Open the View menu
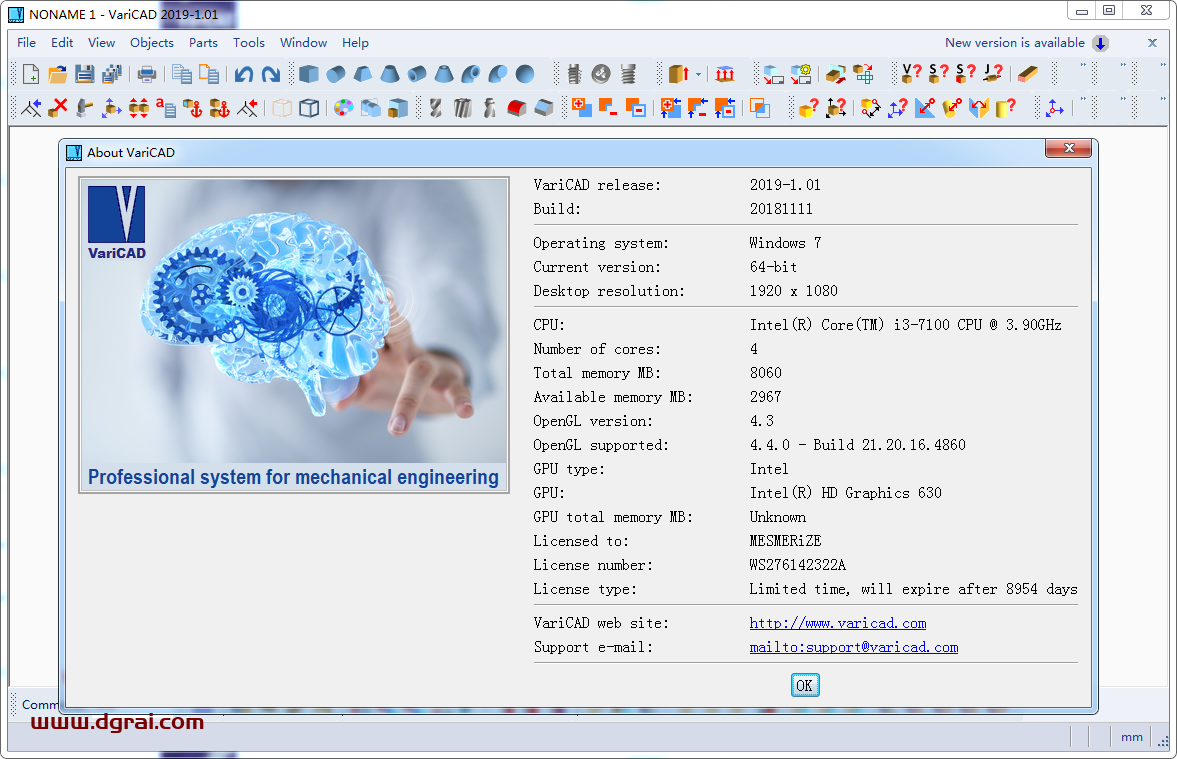The image size is (1177, 759). [x=101, y=43]
